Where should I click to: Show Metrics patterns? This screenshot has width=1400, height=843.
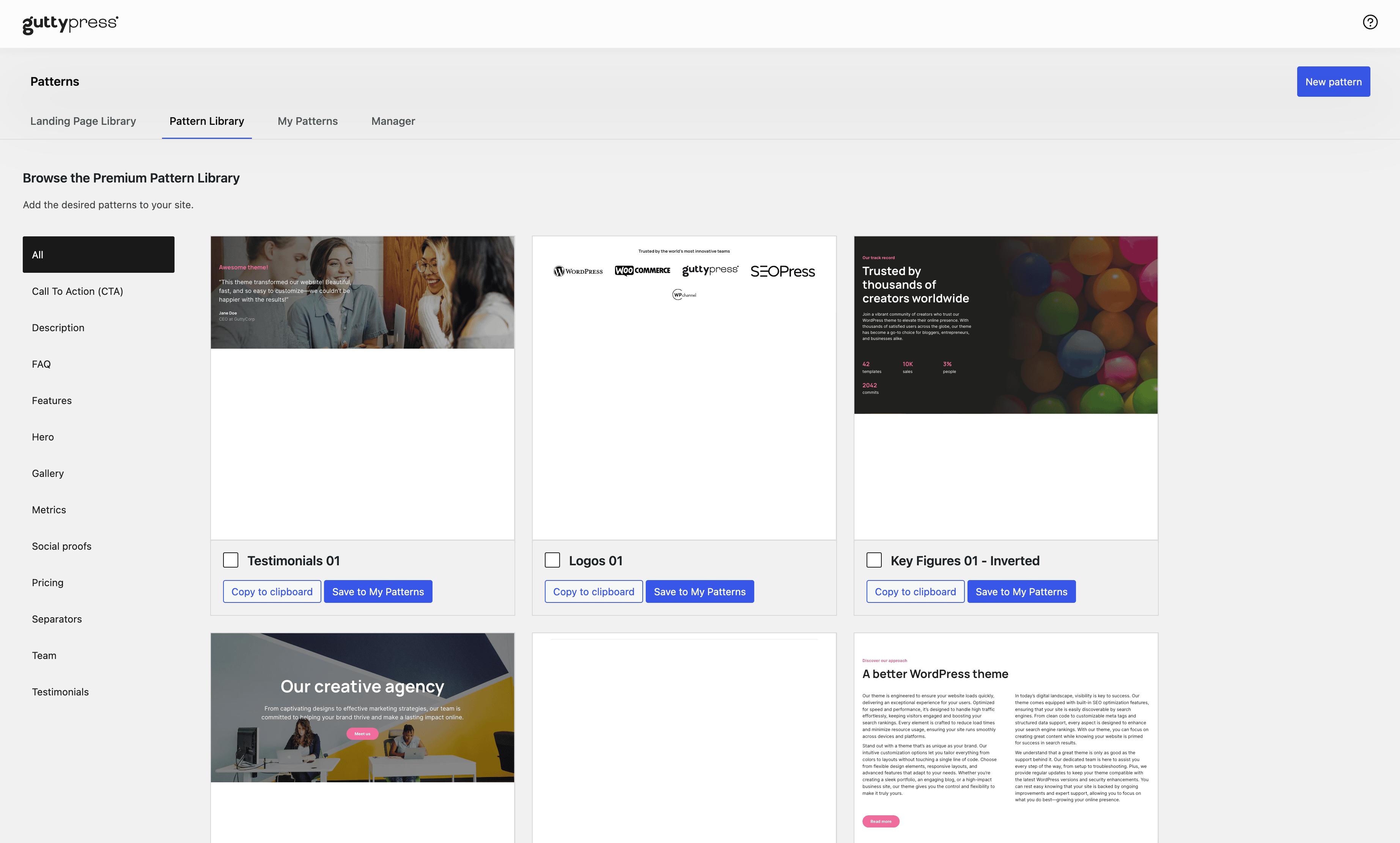pos(98,509)
